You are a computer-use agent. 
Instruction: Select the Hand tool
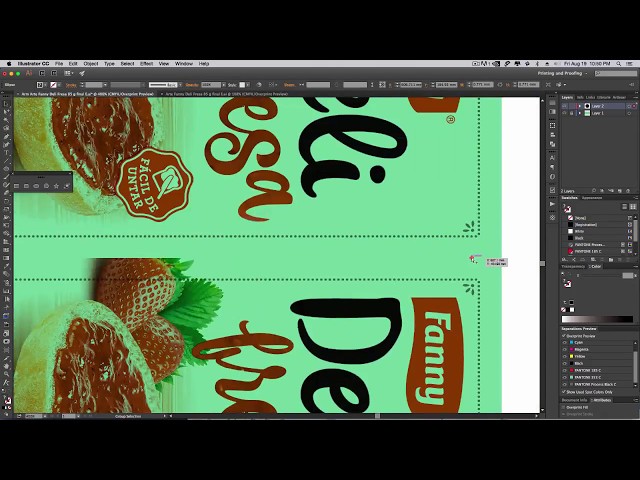(x=6, y=366)
